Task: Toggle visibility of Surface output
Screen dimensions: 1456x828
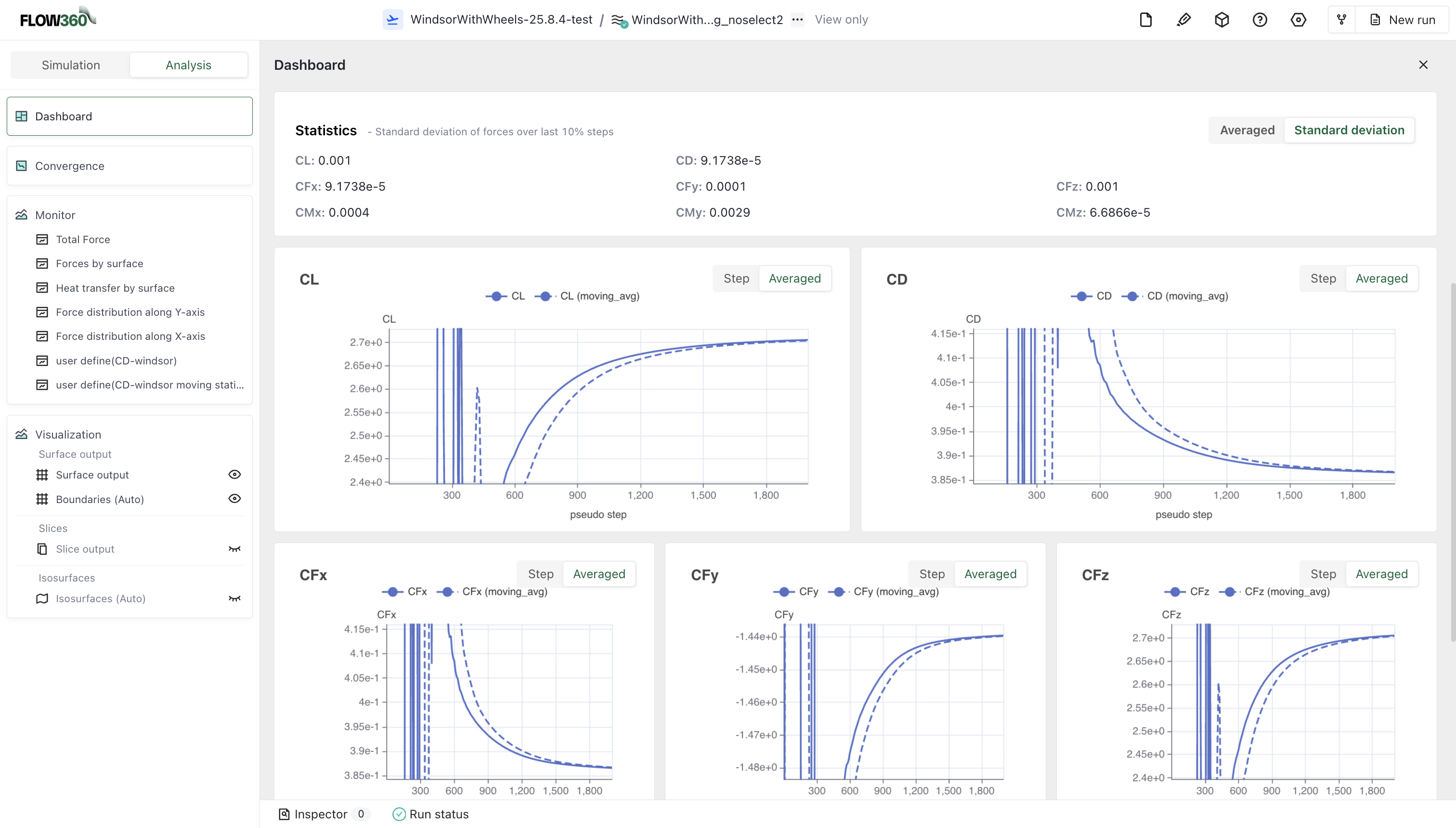Action: point(235,474)
